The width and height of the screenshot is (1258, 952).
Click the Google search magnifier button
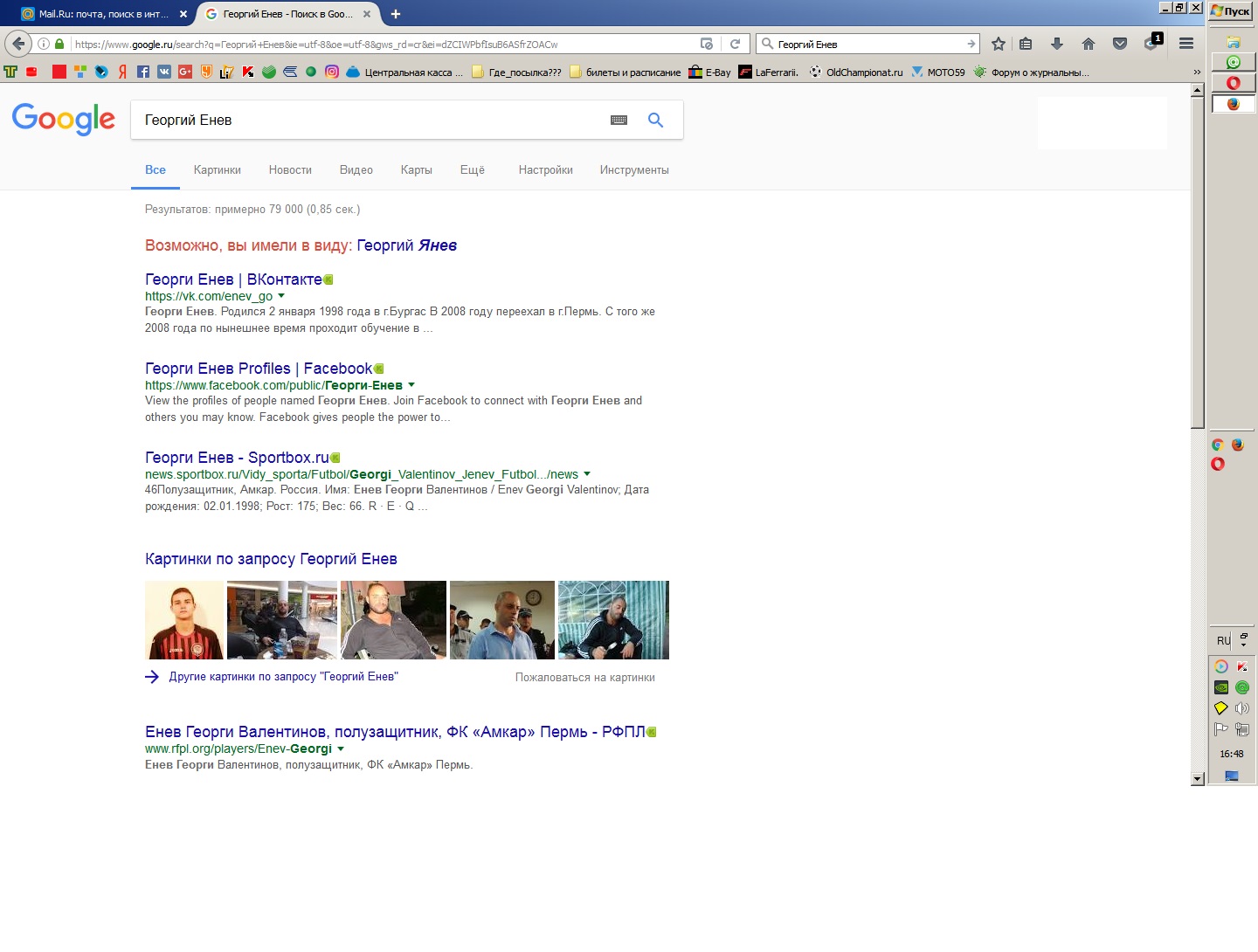pos(655,120)
